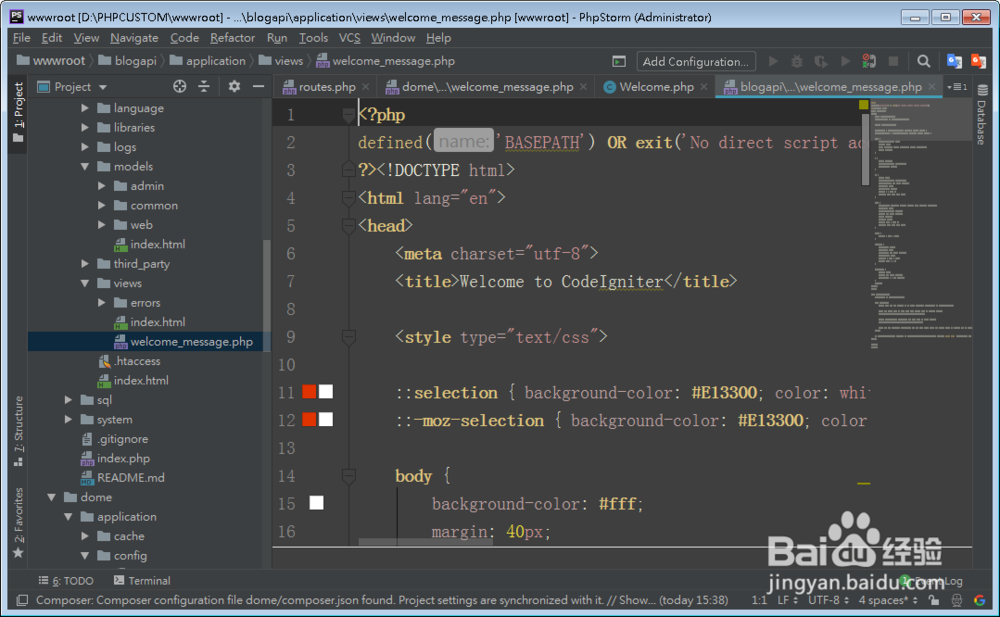Screen dimensions: 1000x617
Task: Click the Run configuration play icon
Action: pyautogui.click(x=773, y=61)
